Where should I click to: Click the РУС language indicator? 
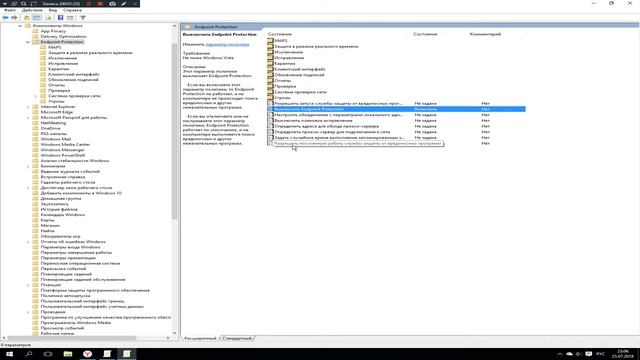[601, 354]
